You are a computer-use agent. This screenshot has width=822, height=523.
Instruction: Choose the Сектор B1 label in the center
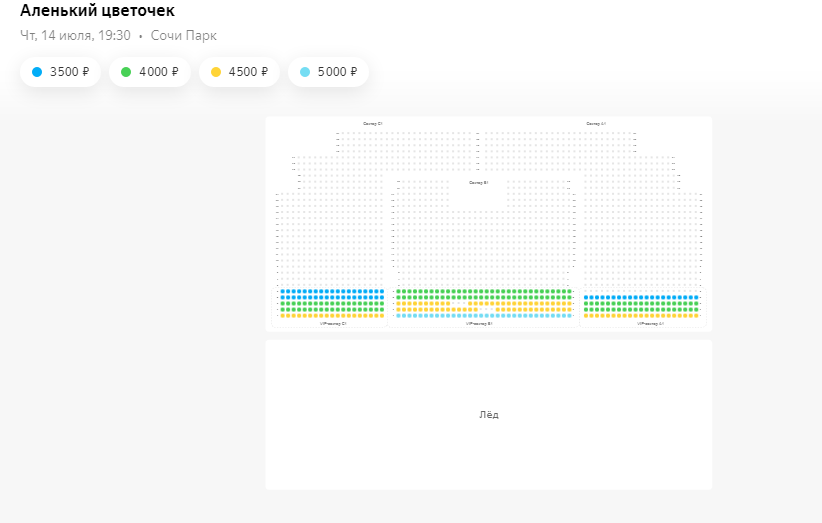pos(478,183)
